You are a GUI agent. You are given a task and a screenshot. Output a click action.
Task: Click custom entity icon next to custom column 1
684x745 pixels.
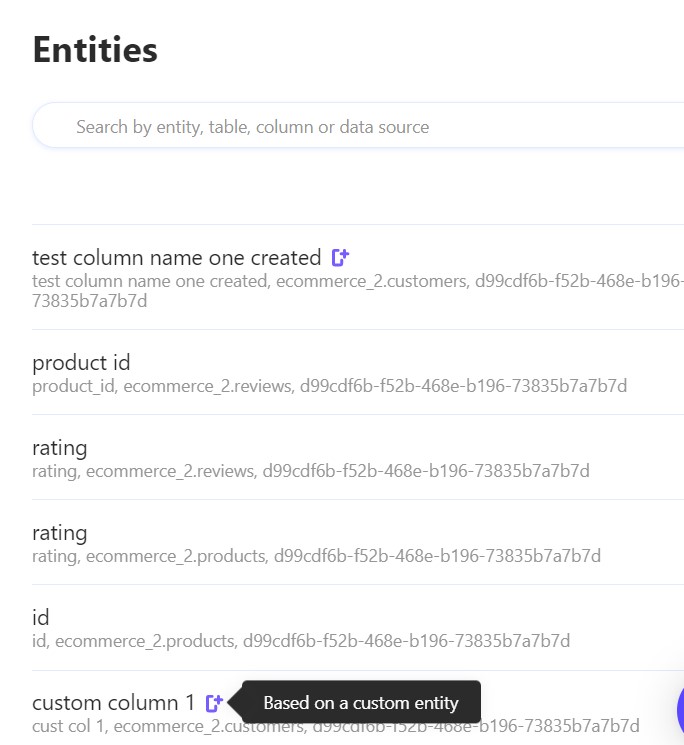[x=214, y=703]
